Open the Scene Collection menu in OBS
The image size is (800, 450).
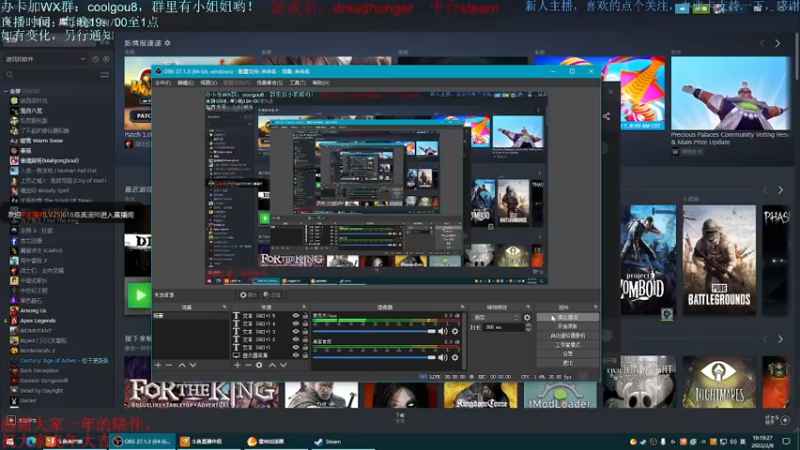pos(269,83)
